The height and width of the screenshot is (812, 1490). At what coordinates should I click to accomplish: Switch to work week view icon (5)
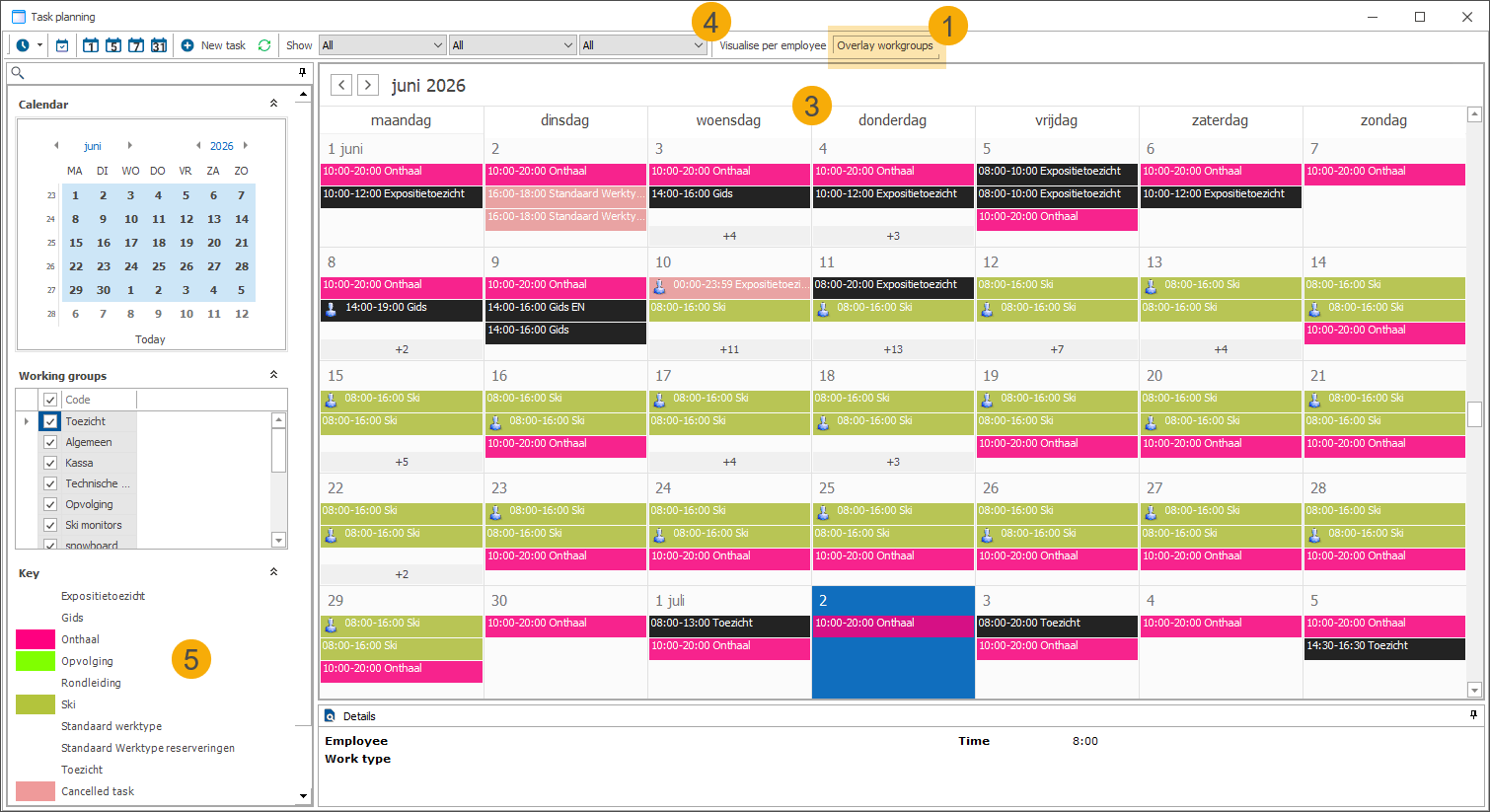point(113,45)
